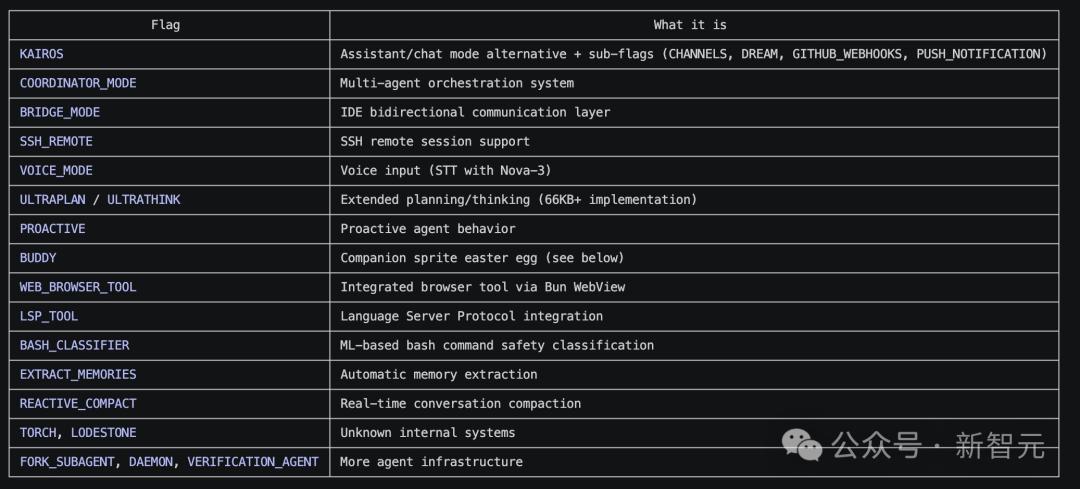Select the WEB_BROWSER_TOOL flag
This screenshot has height=489, width=1080.
tap(78, 287)
